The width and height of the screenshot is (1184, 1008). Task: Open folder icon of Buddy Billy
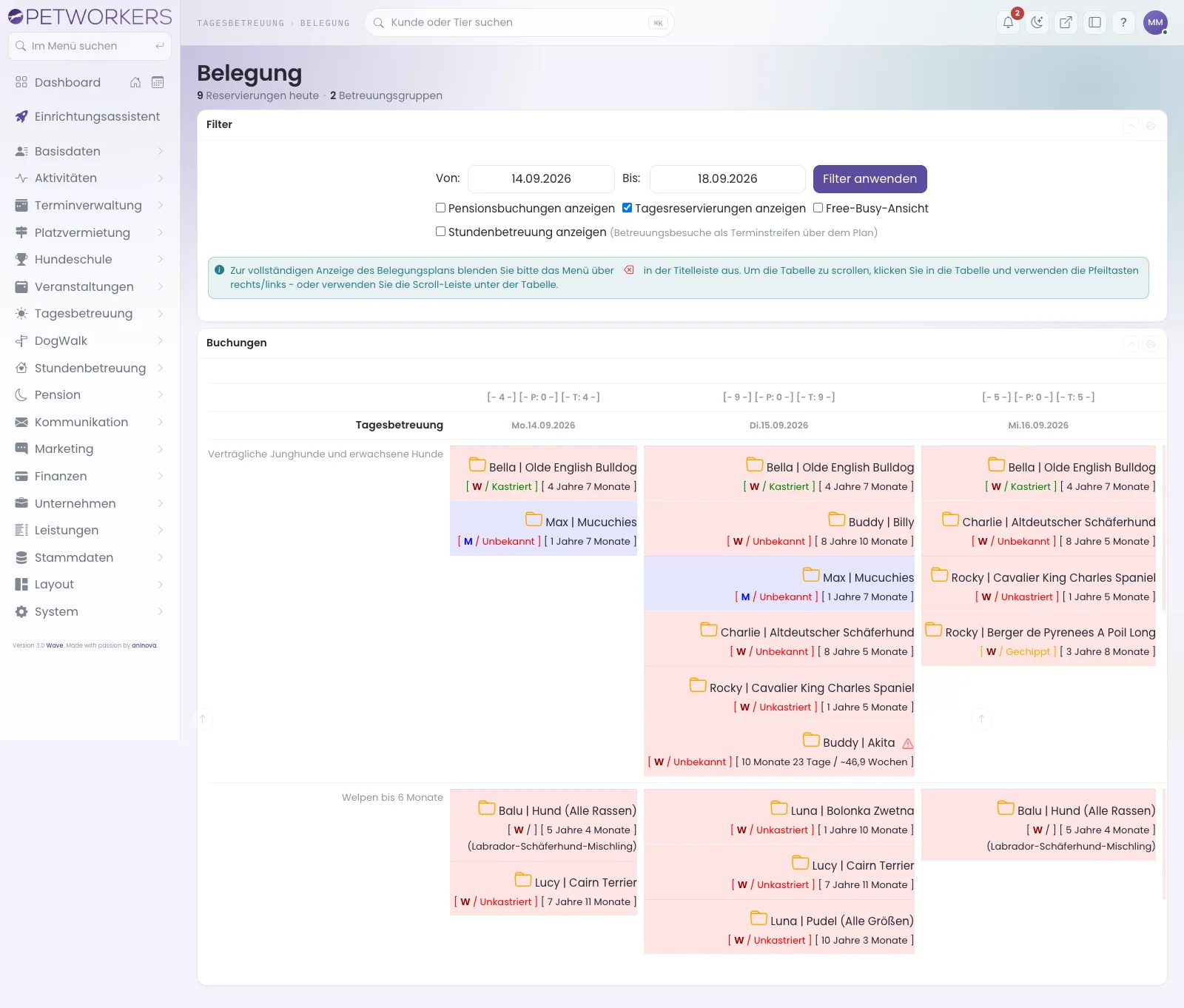coord(837,520)
